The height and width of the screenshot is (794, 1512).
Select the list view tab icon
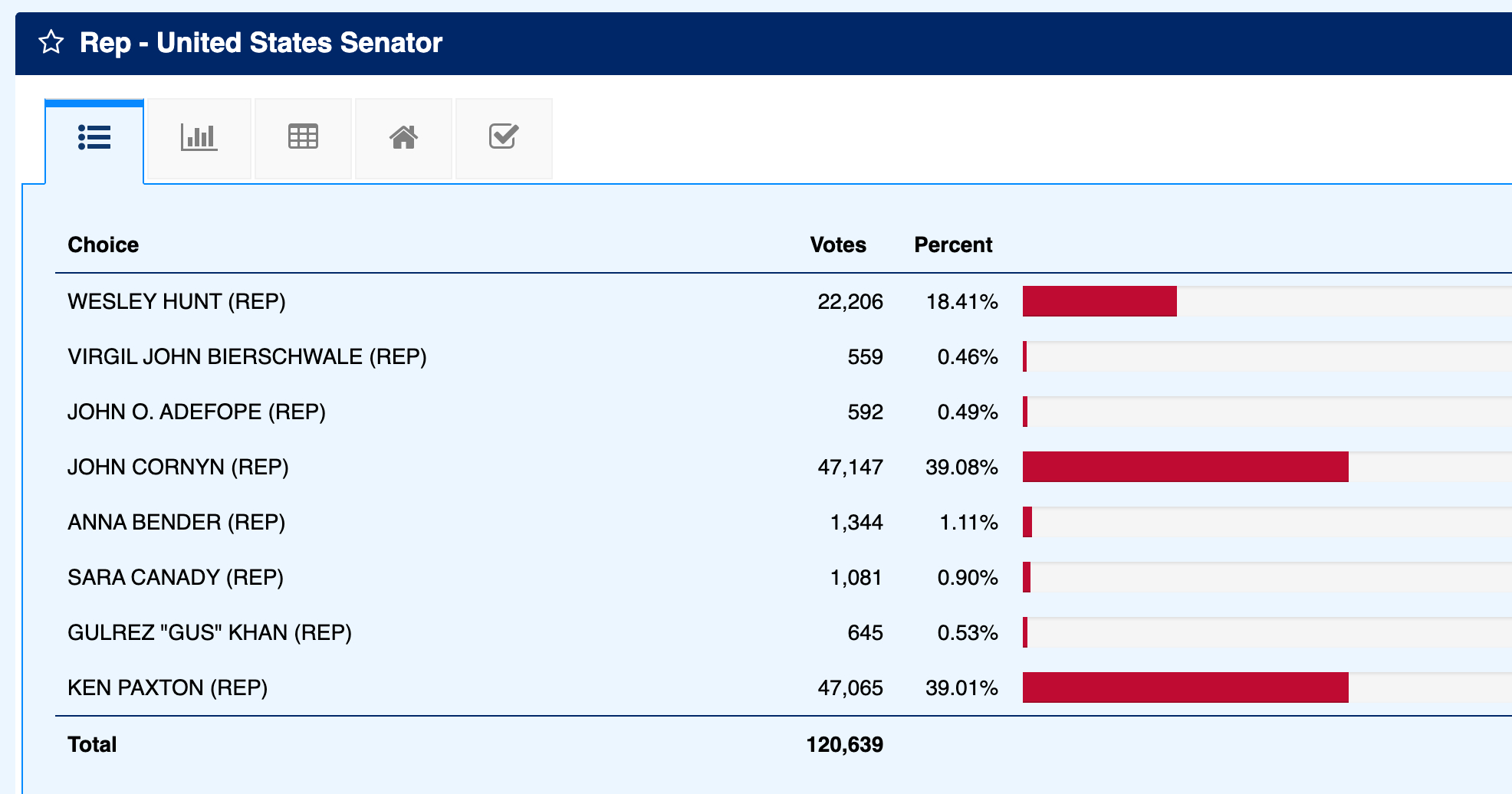94,138
